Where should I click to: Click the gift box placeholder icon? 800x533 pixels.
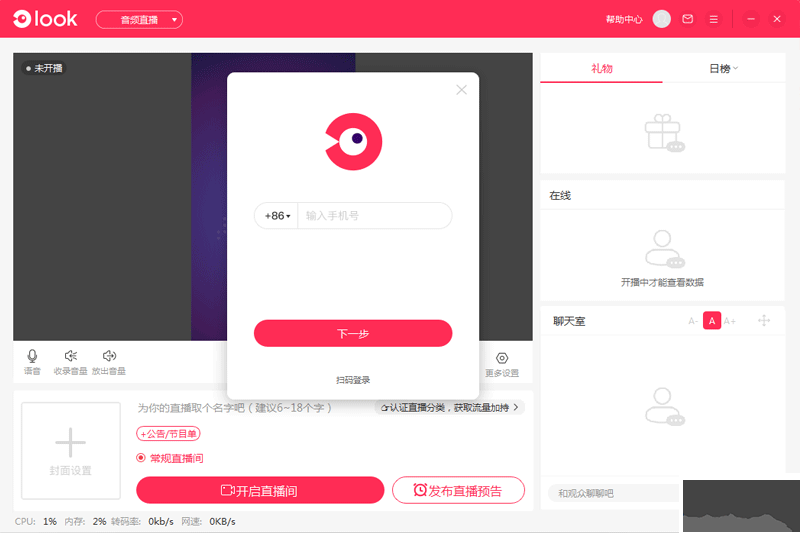pos(664,132)
